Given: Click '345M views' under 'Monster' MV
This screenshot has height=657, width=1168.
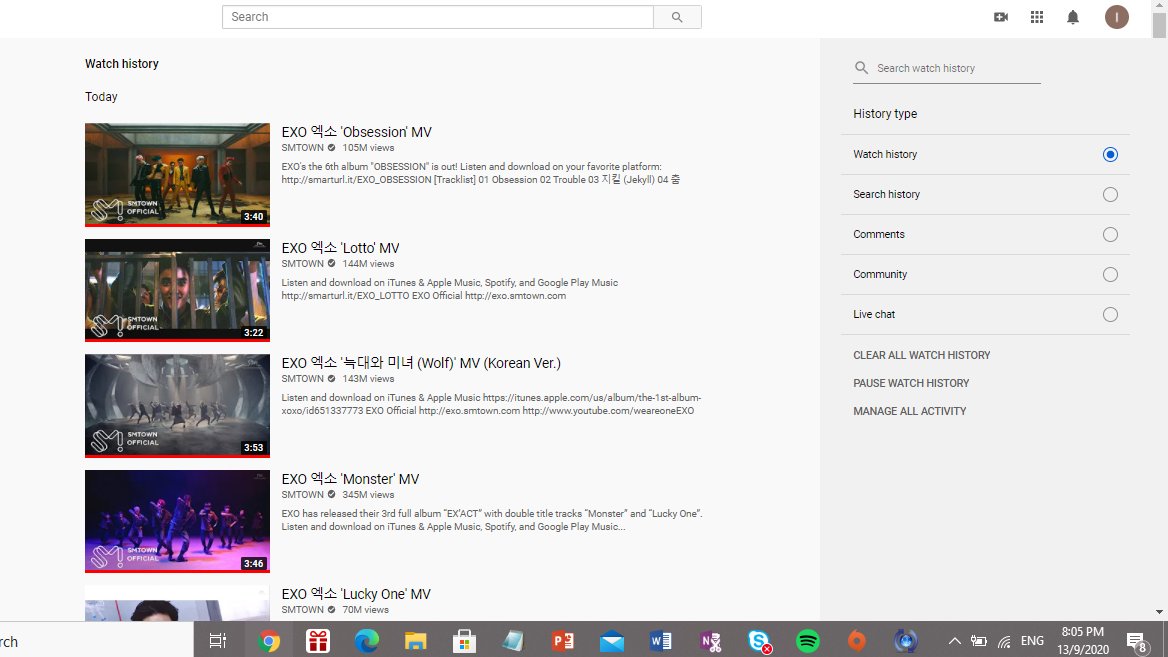Looking at the screenshot, I should [x=368, y=495].
